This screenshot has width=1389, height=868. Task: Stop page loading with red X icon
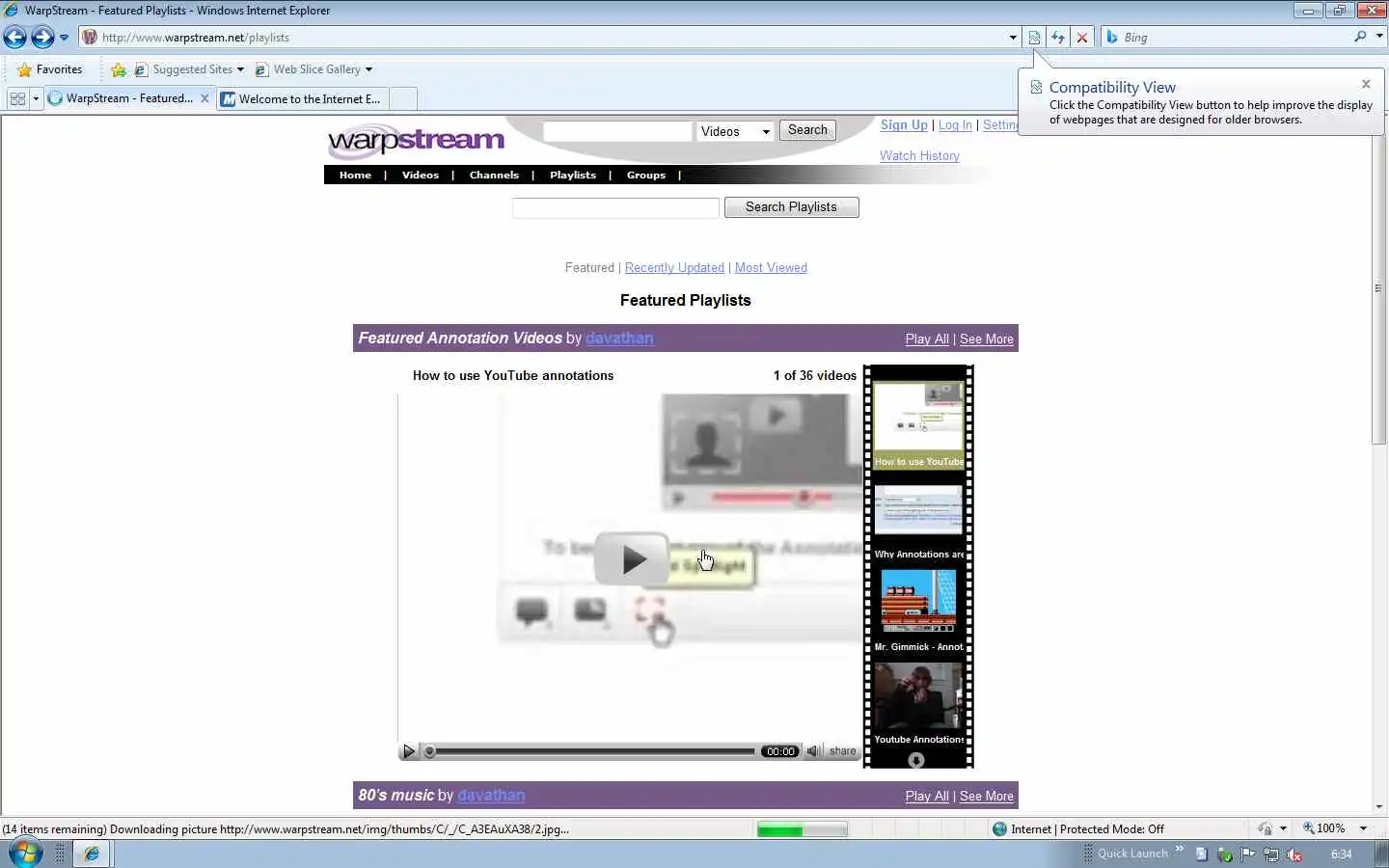pyautogui.click(x=1082, y=38)
